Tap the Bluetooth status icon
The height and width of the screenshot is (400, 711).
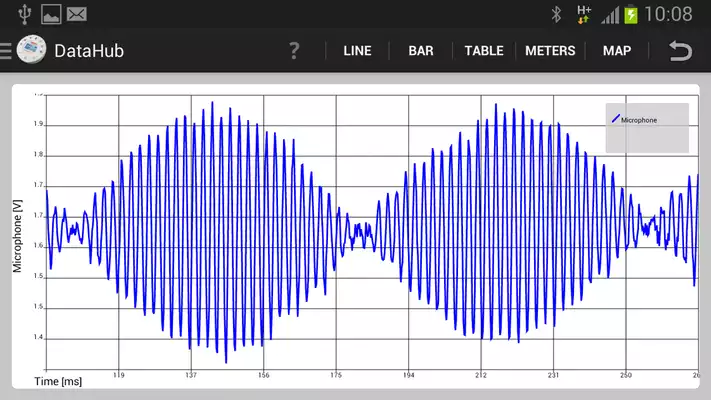click(x=557, y=14)
